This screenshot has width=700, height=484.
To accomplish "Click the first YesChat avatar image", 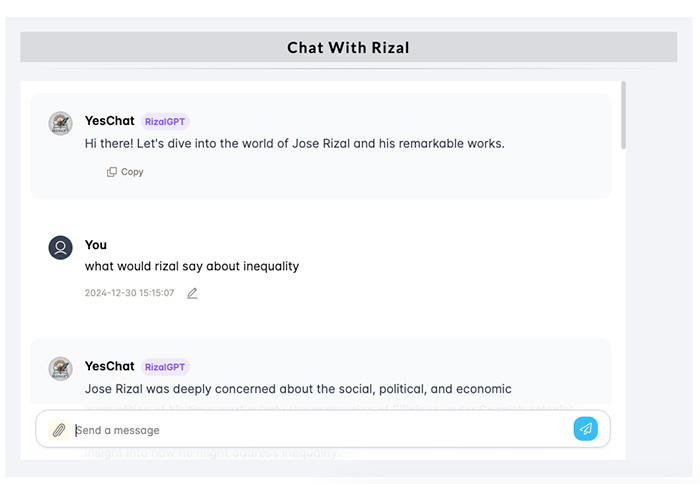I will tap(60, 123).
